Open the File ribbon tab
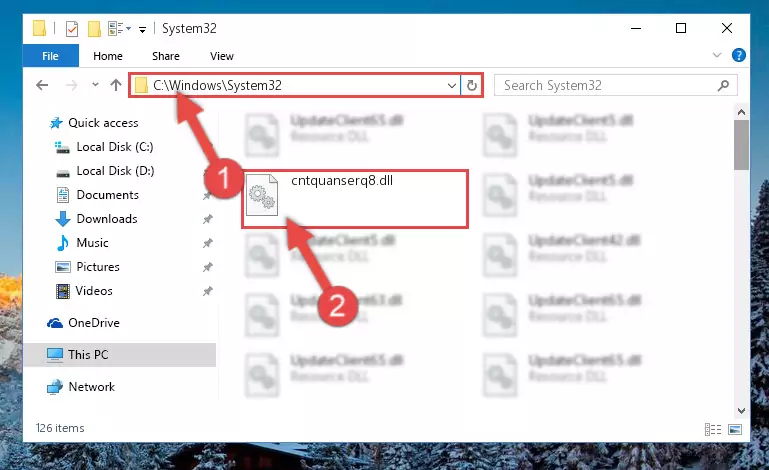The width and height of the screenshot is (769, 470). (51, 56)
